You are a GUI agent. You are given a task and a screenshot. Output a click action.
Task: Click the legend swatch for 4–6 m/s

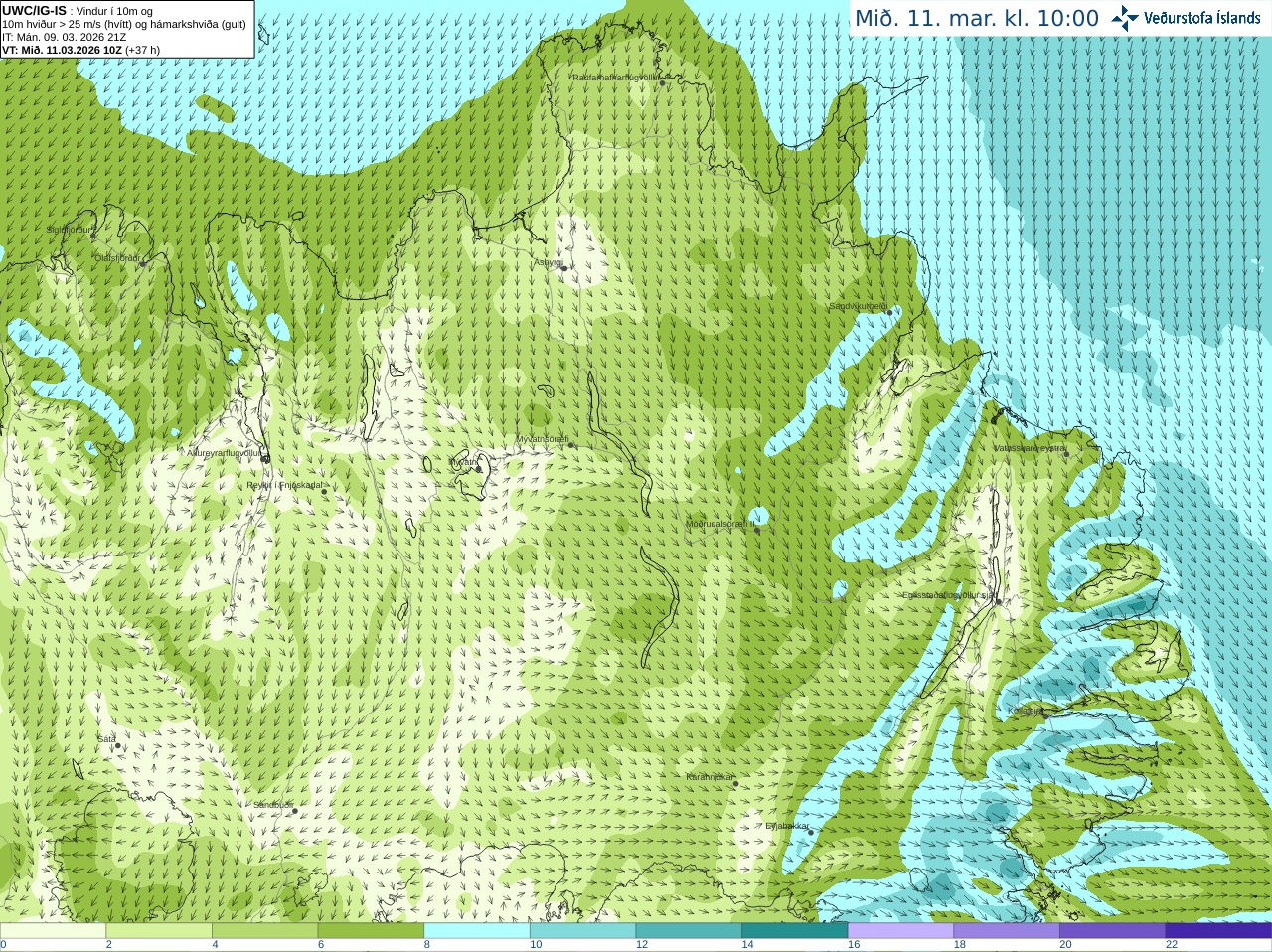pos(265,931)
